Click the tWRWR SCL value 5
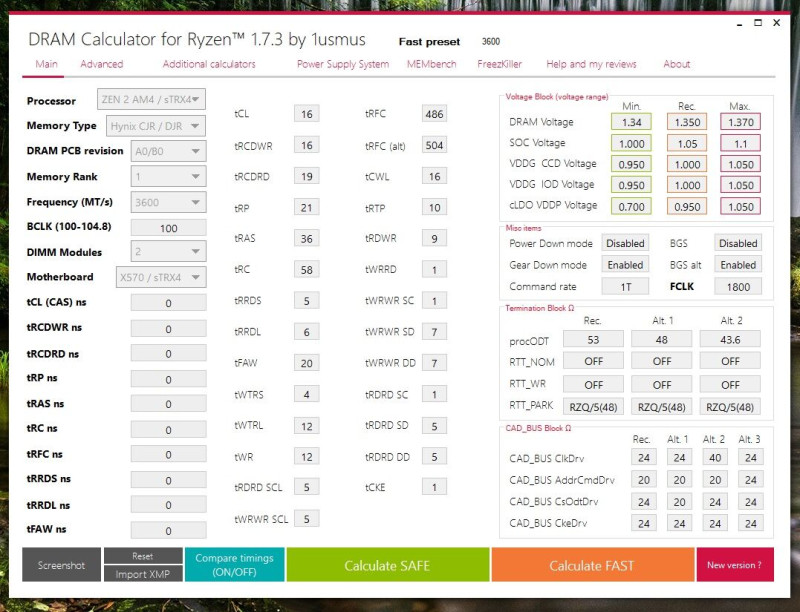 point(307,519)
